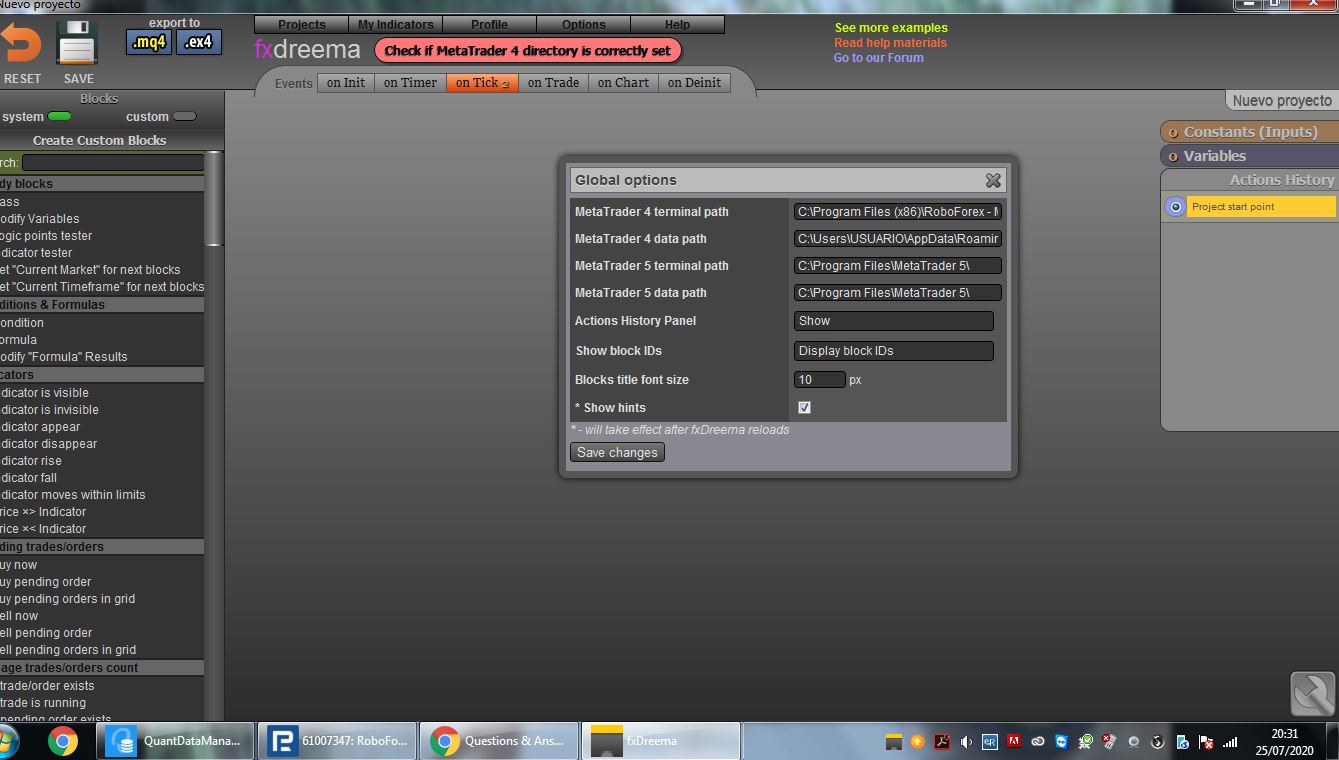Click the Save changes button
Viewport: 1339px width, 760px height.
(617, 453)
